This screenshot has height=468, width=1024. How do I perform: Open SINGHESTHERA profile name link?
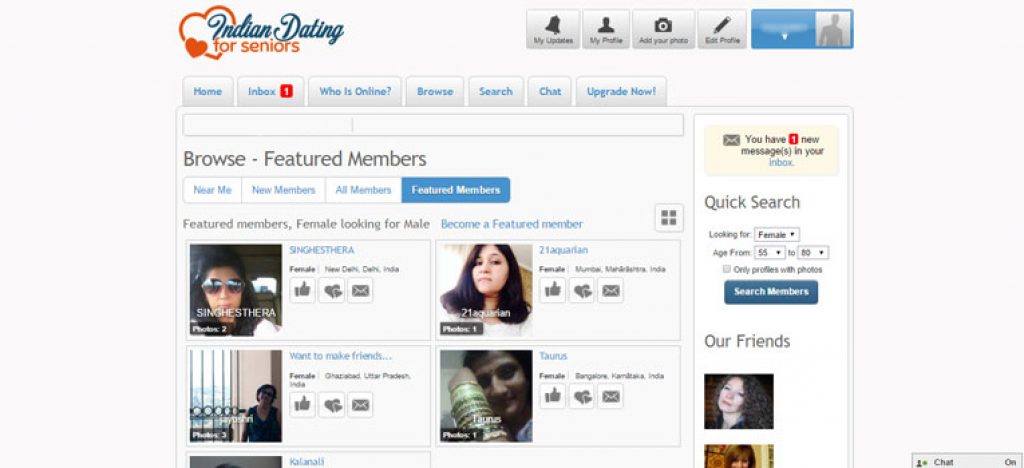pyautogui.click(x=322, y=250)
